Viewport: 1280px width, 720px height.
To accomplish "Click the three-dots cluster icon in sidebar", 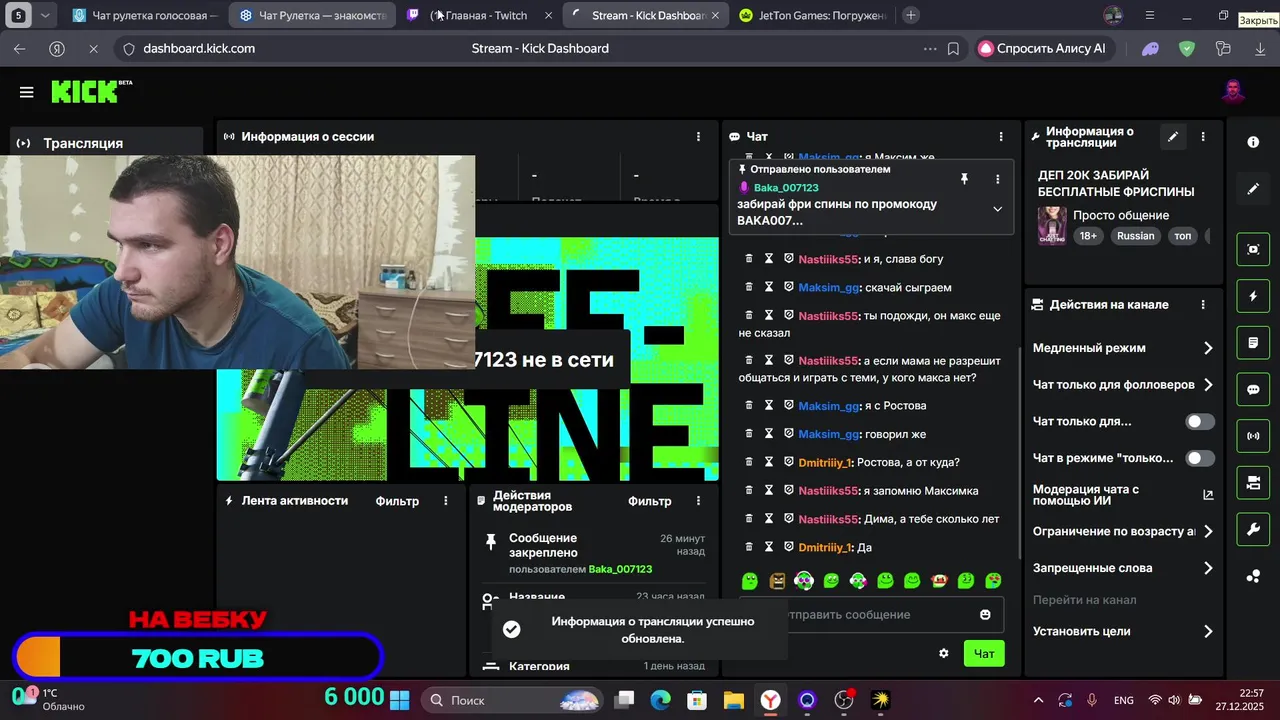I will click(x=1253, y=576).
